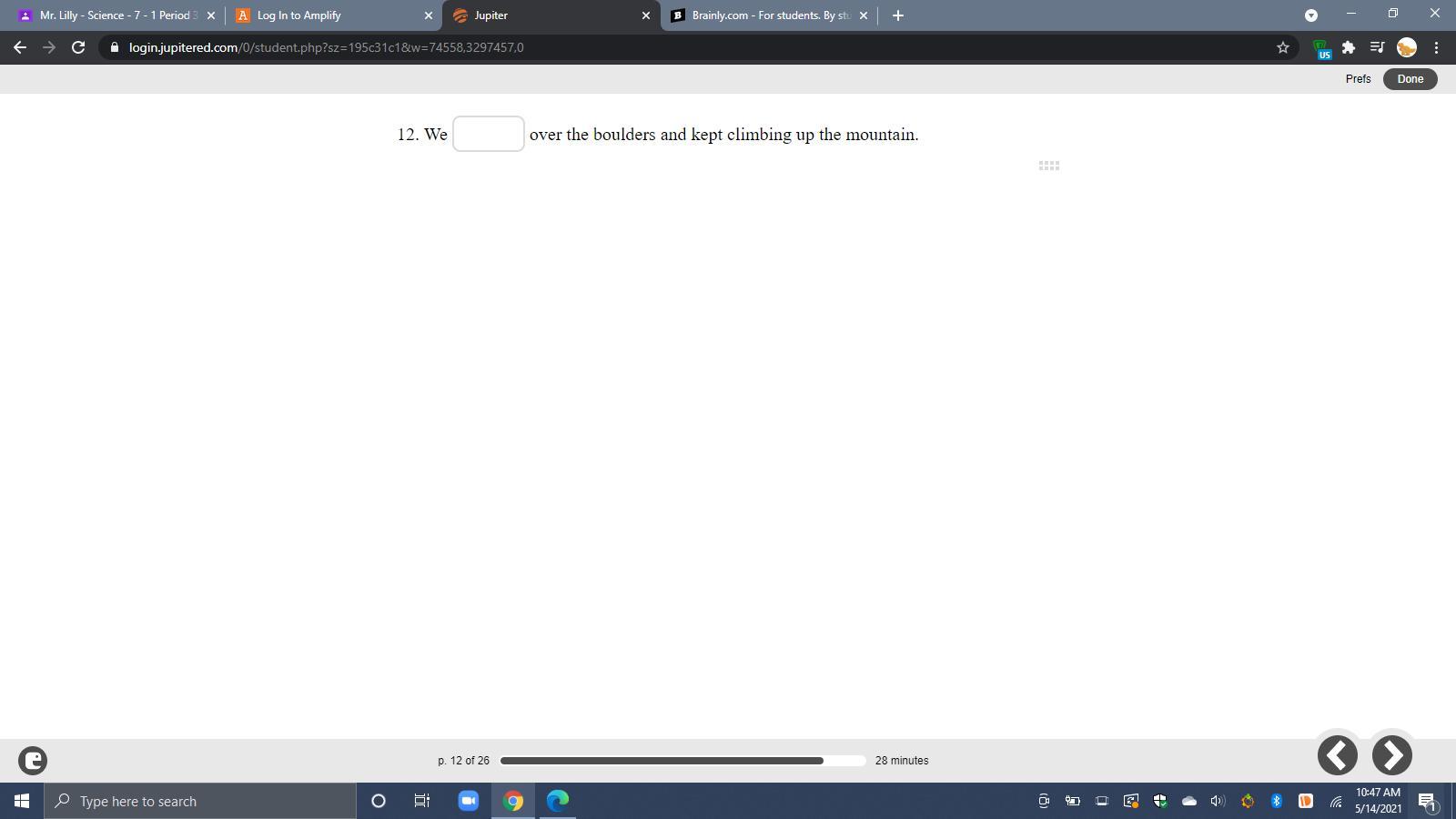The image size is (1456, 819).
Task: Click the '28 minutes' remaining time text
Action: (902, 761)
